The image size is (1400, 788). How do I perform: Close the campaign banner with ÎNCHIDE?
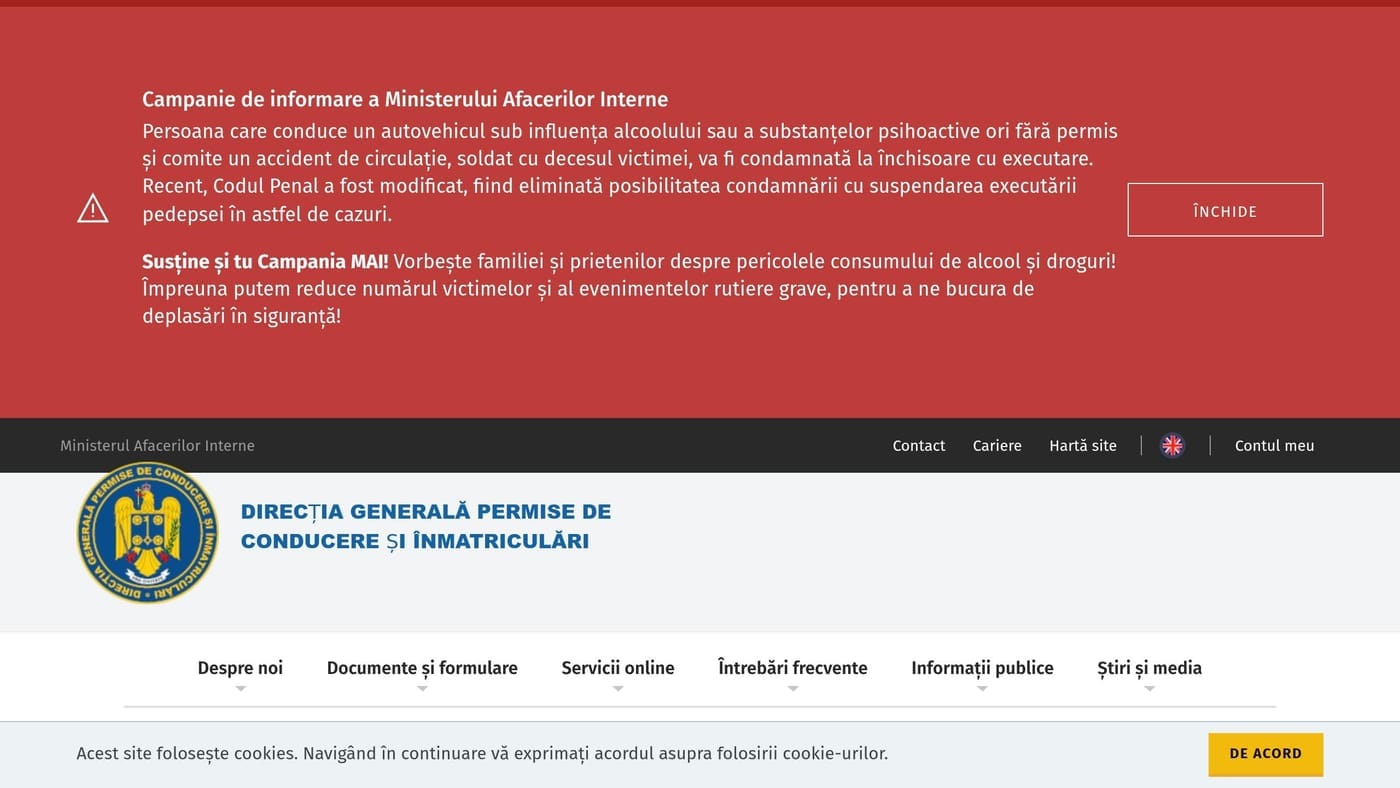tap(1225, 210)
